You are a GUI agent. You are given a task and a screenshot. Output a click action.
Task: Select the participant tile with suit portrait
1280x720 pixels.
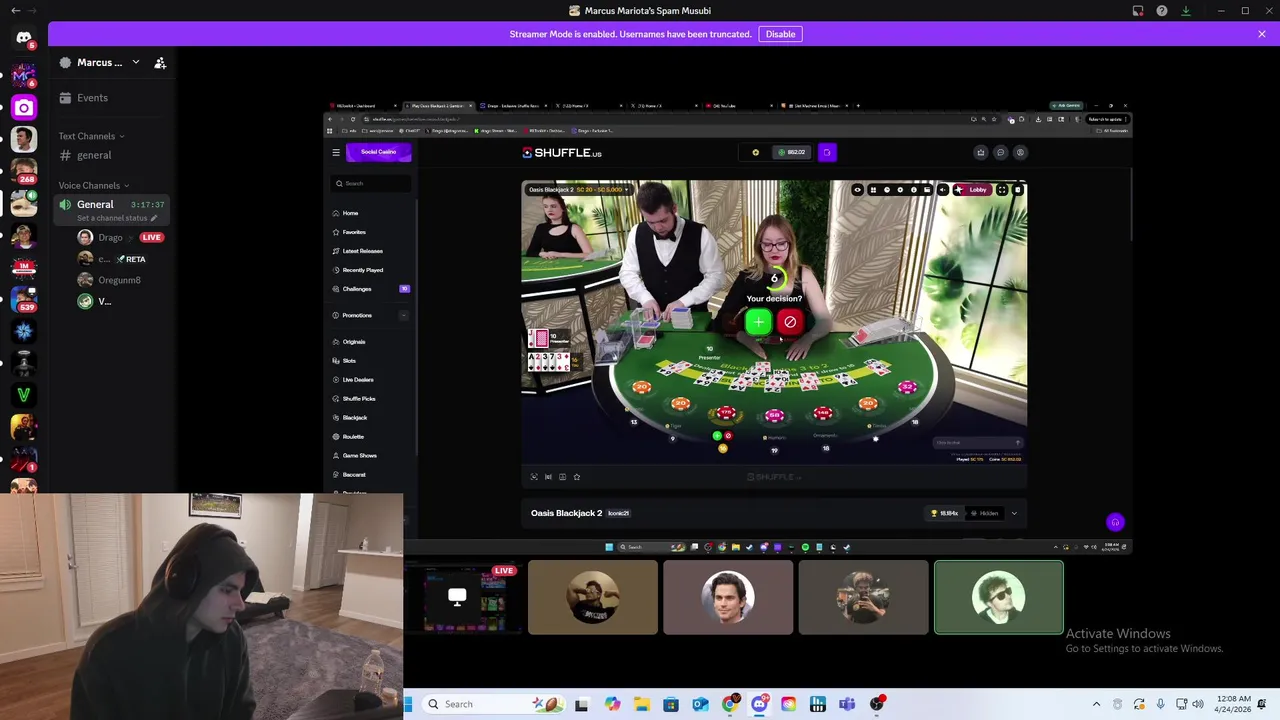click(728, 598)
